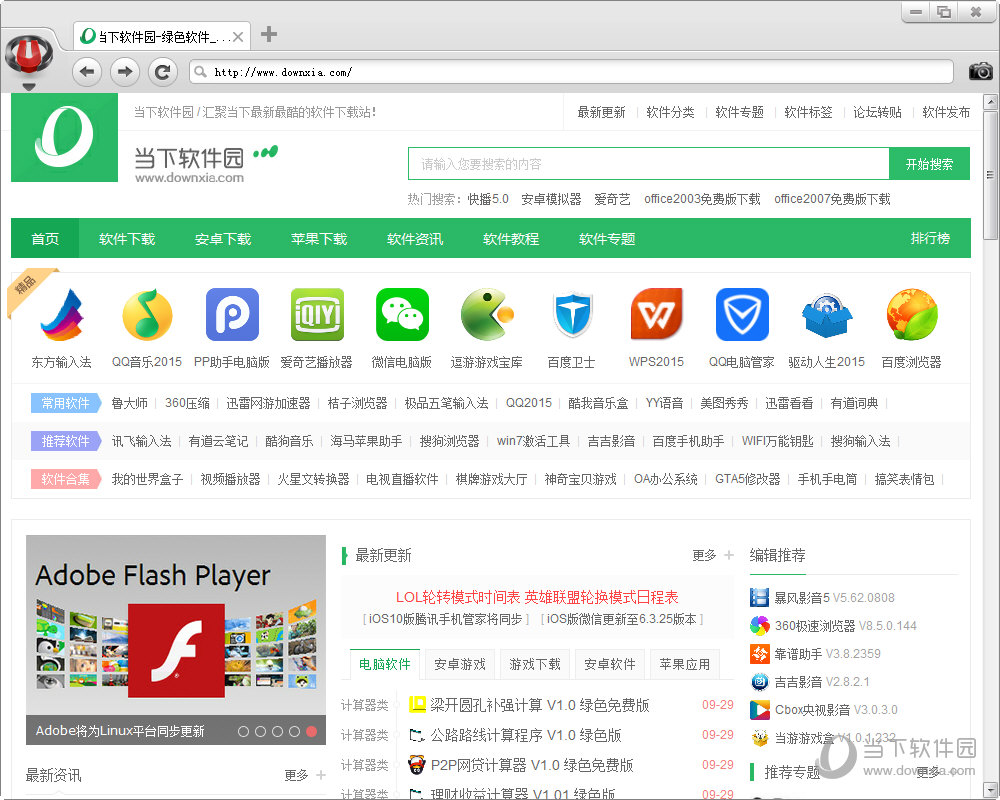Click the 暴风影音5 icon in editor picks
The height and width of the screenshot is (800, 1000).
(760, 598)
